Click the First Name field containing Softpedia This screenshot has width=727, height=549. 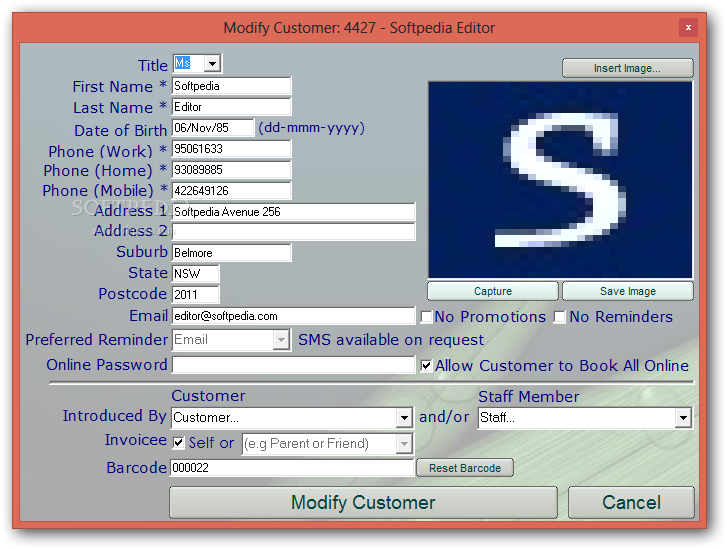coord(231,86)
